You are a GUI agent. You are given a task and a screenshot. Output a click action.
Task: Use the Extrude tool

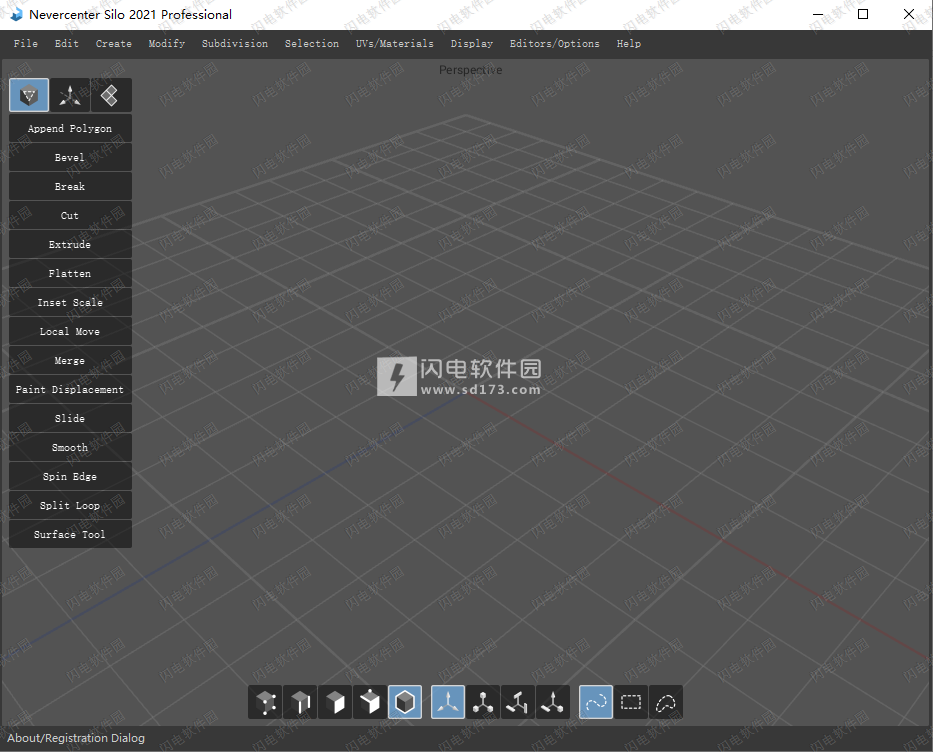click(x=70, y=245)
